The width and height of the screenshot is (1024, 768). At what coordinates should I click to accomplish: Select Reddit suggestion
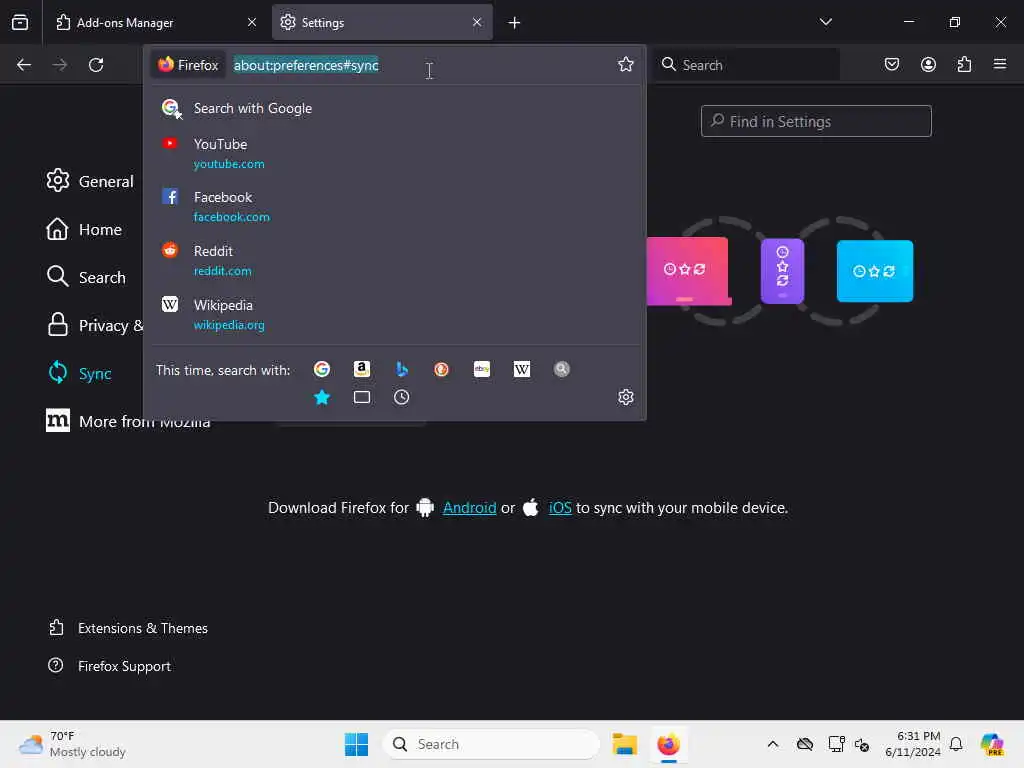coord(394,261)
